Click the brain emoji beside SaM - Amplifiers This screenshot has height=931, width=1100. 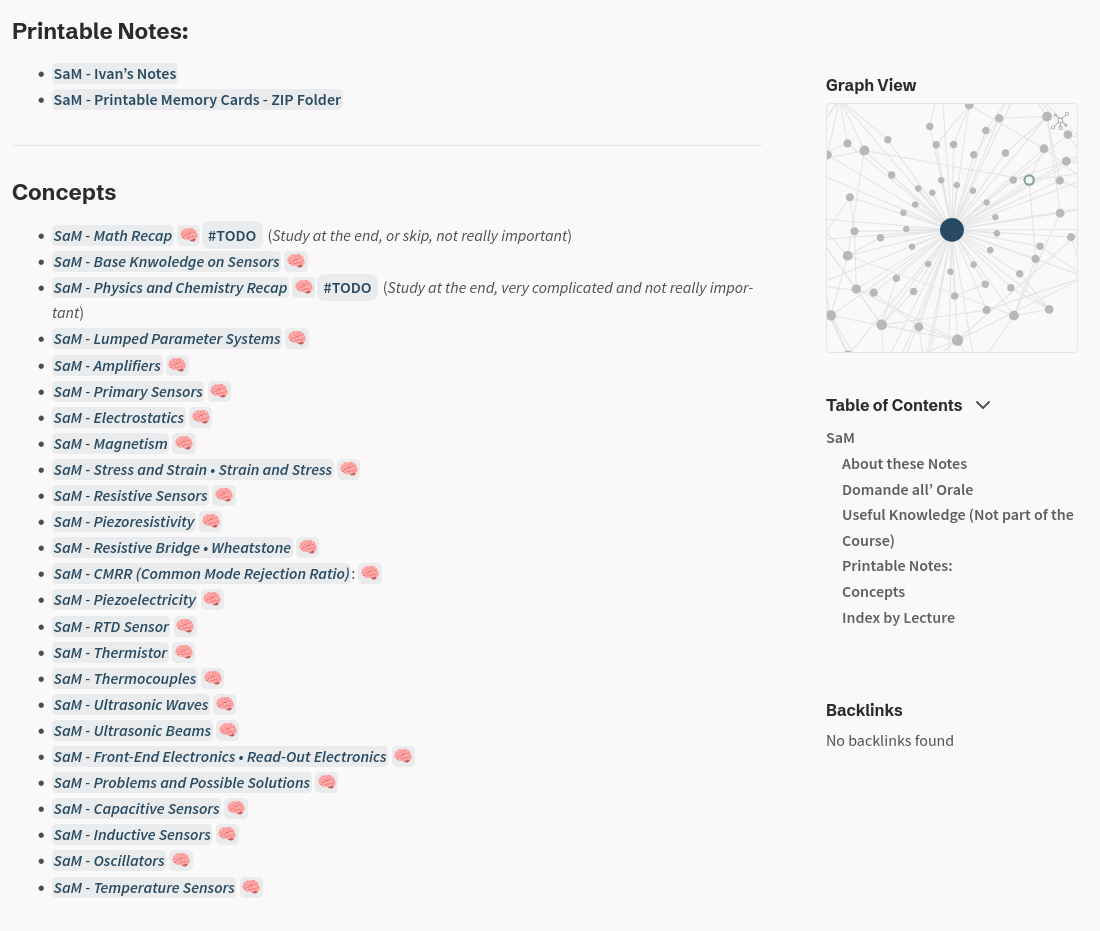click(x=177, y=366)
